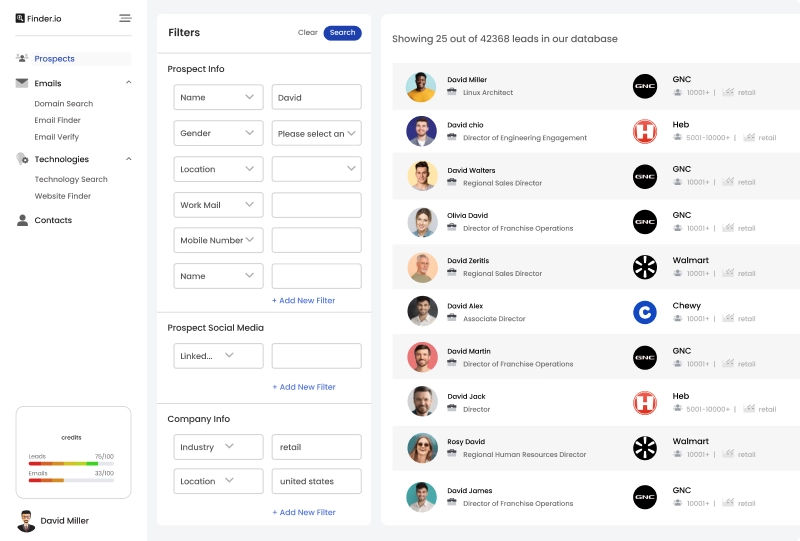The height and width of the screenshot is (541, 800).
Task: Click the LinkedIn value input field
Action: [316, 356]
